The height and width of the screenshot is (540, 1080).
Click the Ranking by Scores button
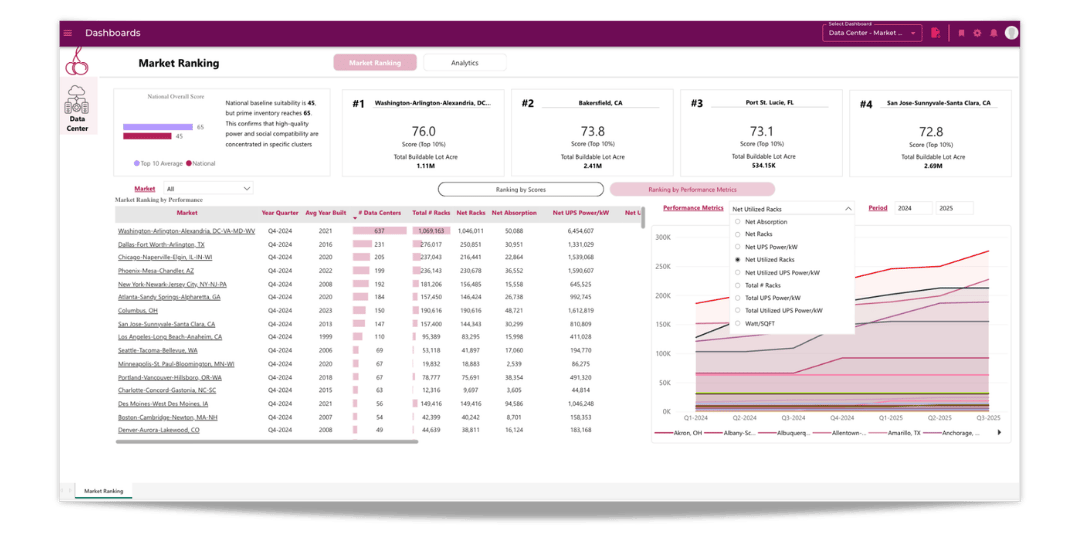pyautogui.click(x=520, y=189)
